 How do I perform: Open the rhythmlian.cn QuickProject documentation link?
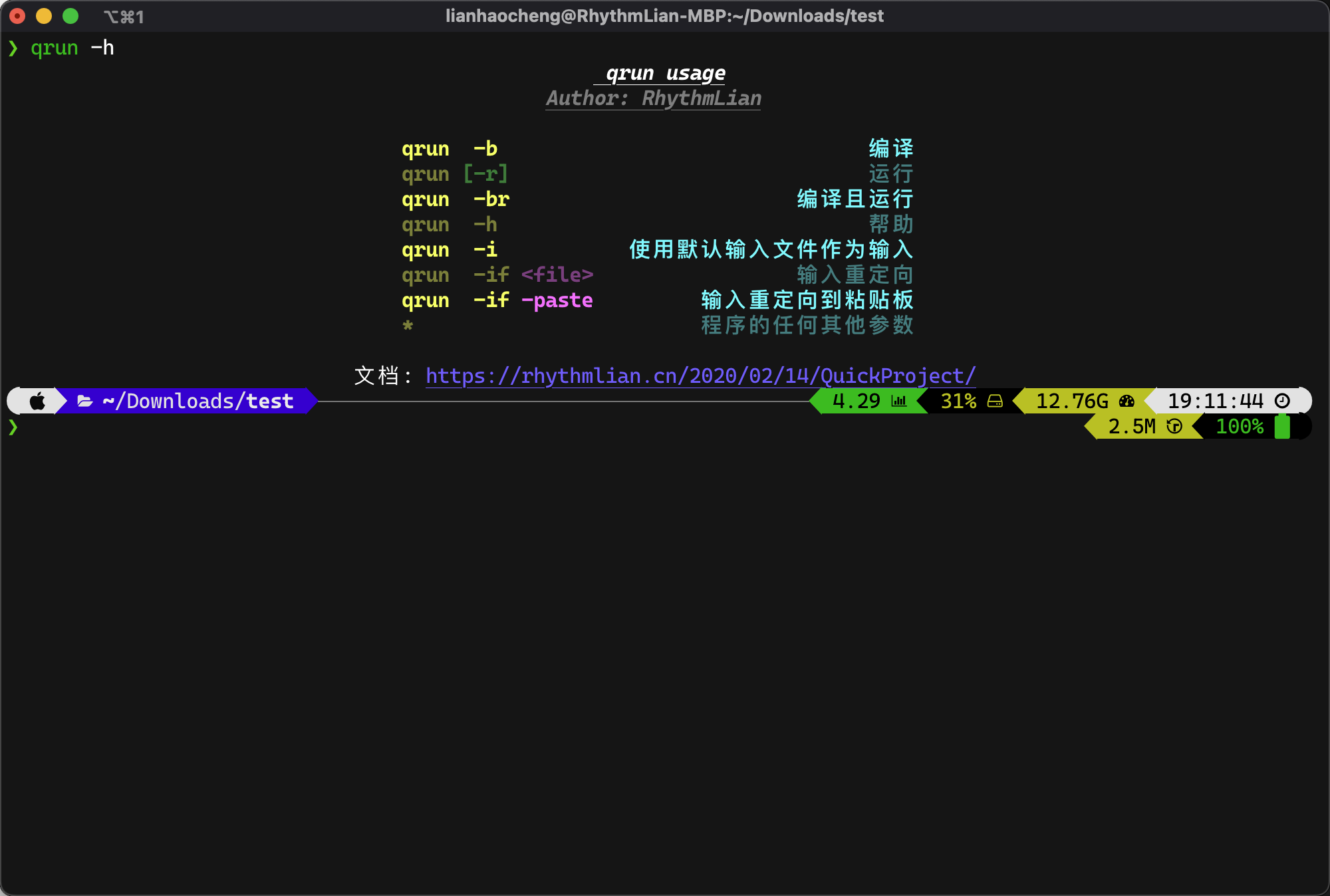pyautogui.click(x=700, y=376)
